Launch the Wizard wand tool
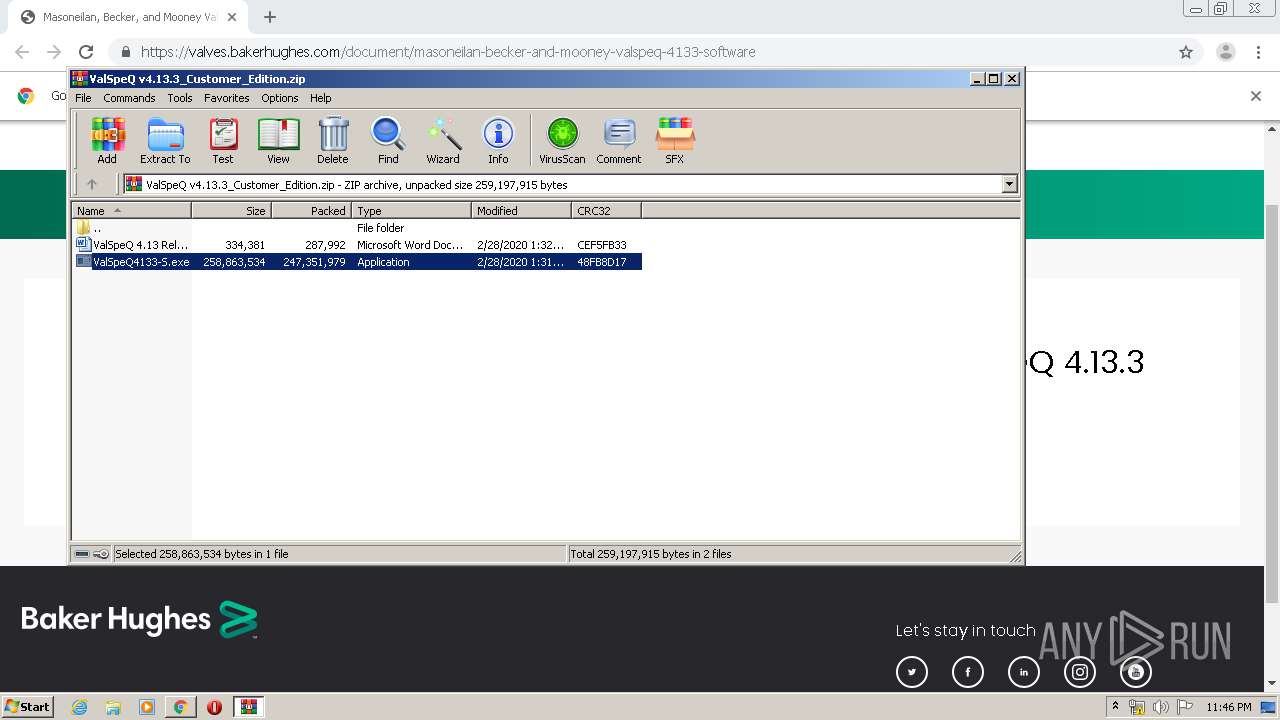Screen dimensions: 1280x720 pos(443,140)
